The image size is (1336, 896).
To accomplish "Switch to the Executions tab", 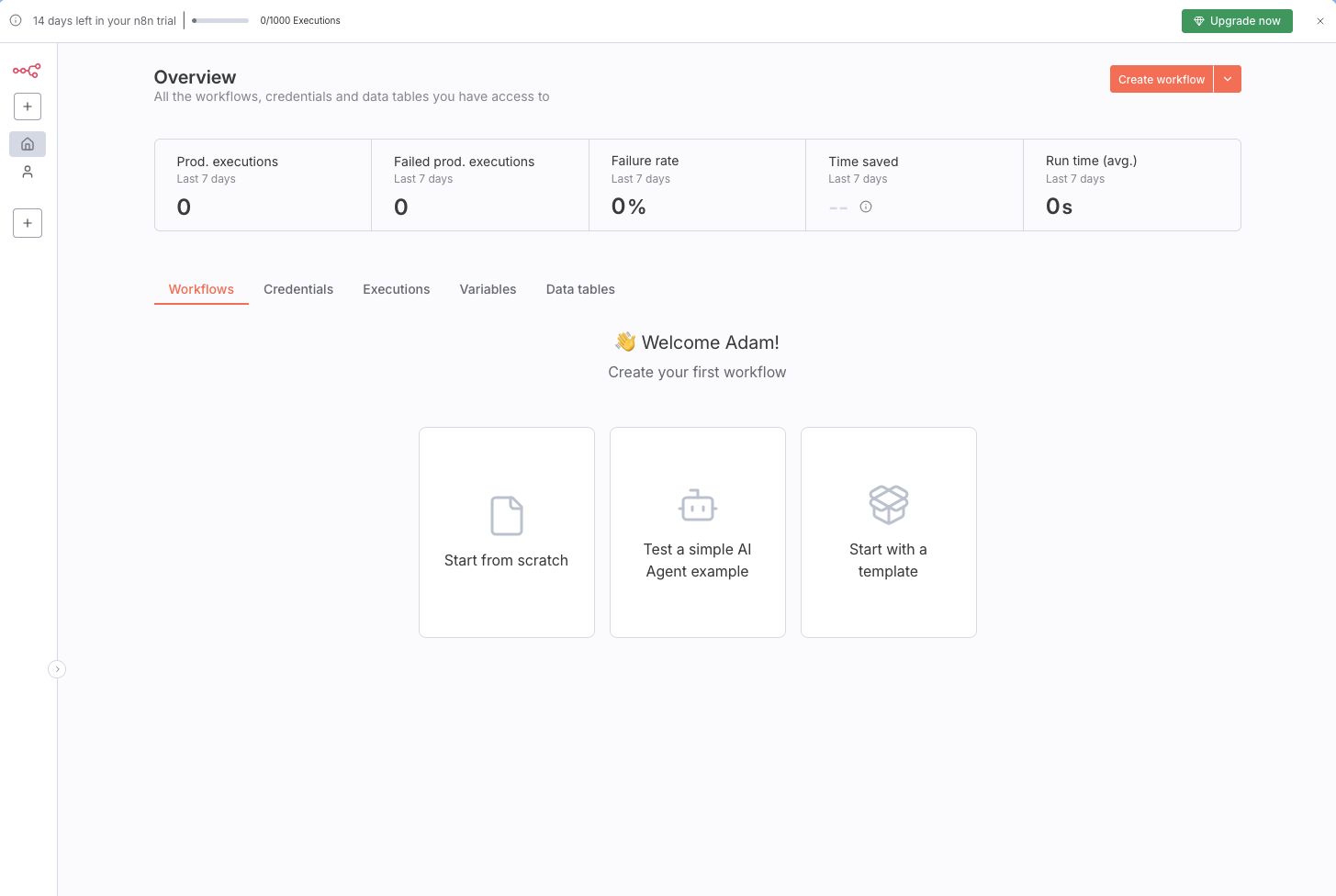I will [x=396, y=289].
